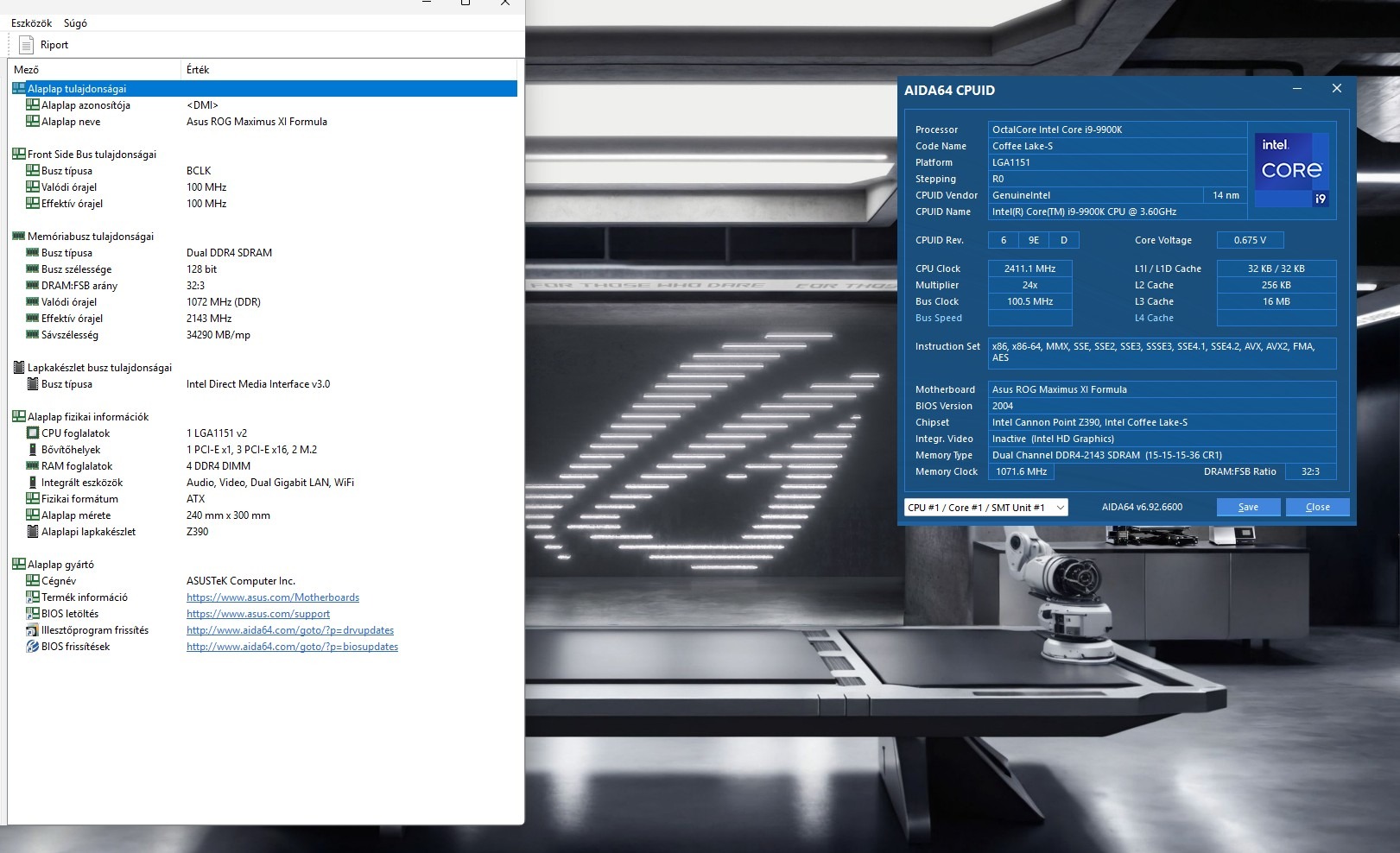The width and height of the screenshot is (1400, 853).
Task: Select the CPU foglalatok socket icon
Action: click(x=33, y=433)
